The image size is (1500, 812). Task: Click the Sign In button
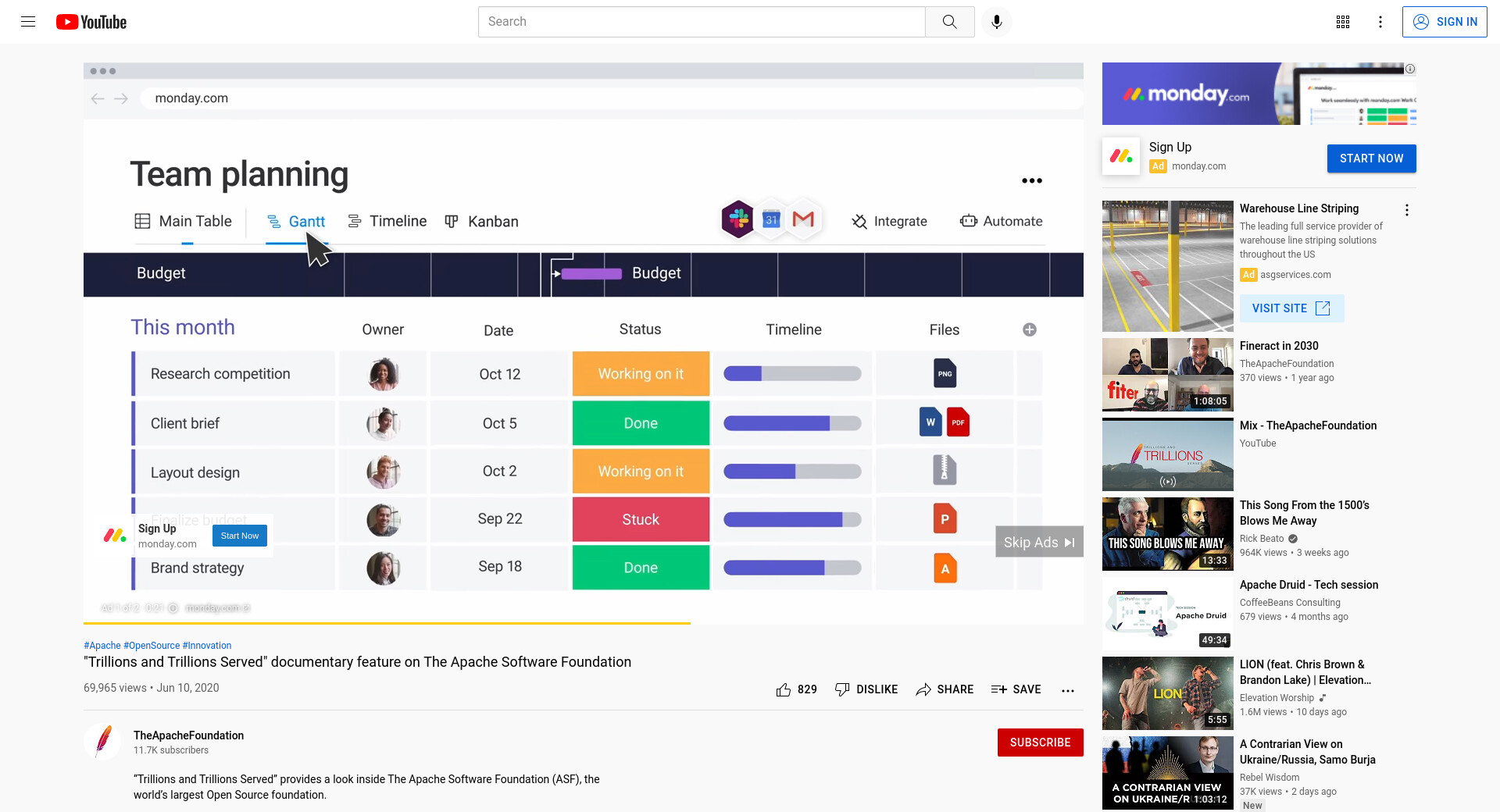tap(1445, 22)
